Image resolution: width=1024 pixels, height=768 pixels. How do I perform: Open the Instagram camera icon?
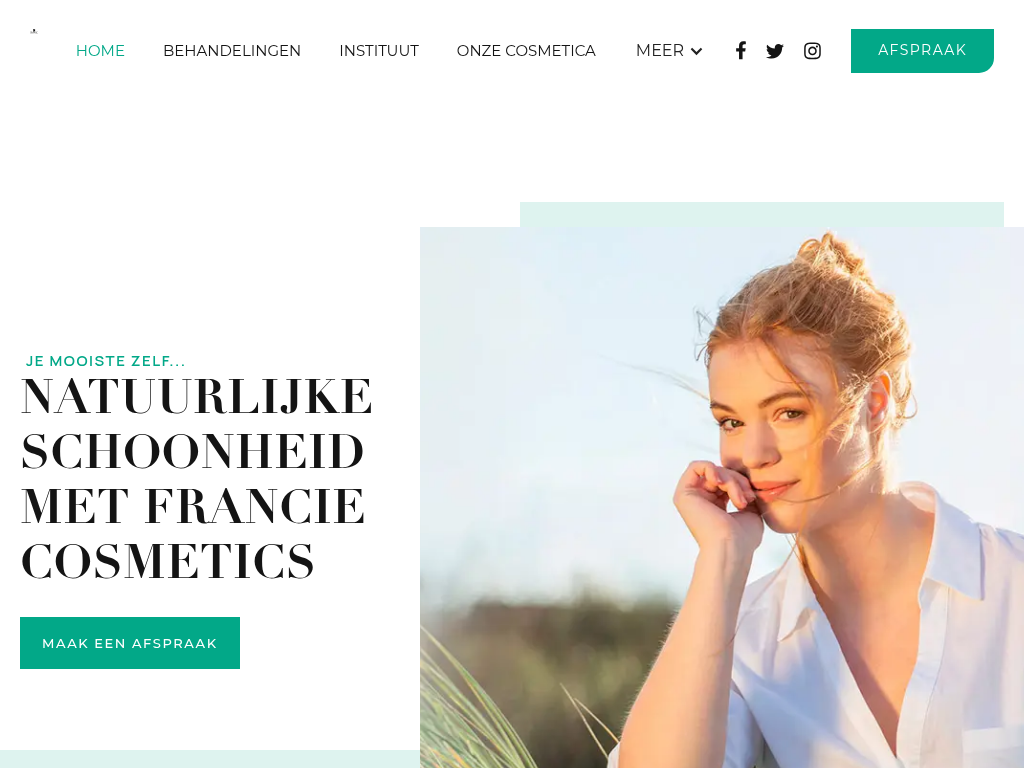click(x=812, y=51)
